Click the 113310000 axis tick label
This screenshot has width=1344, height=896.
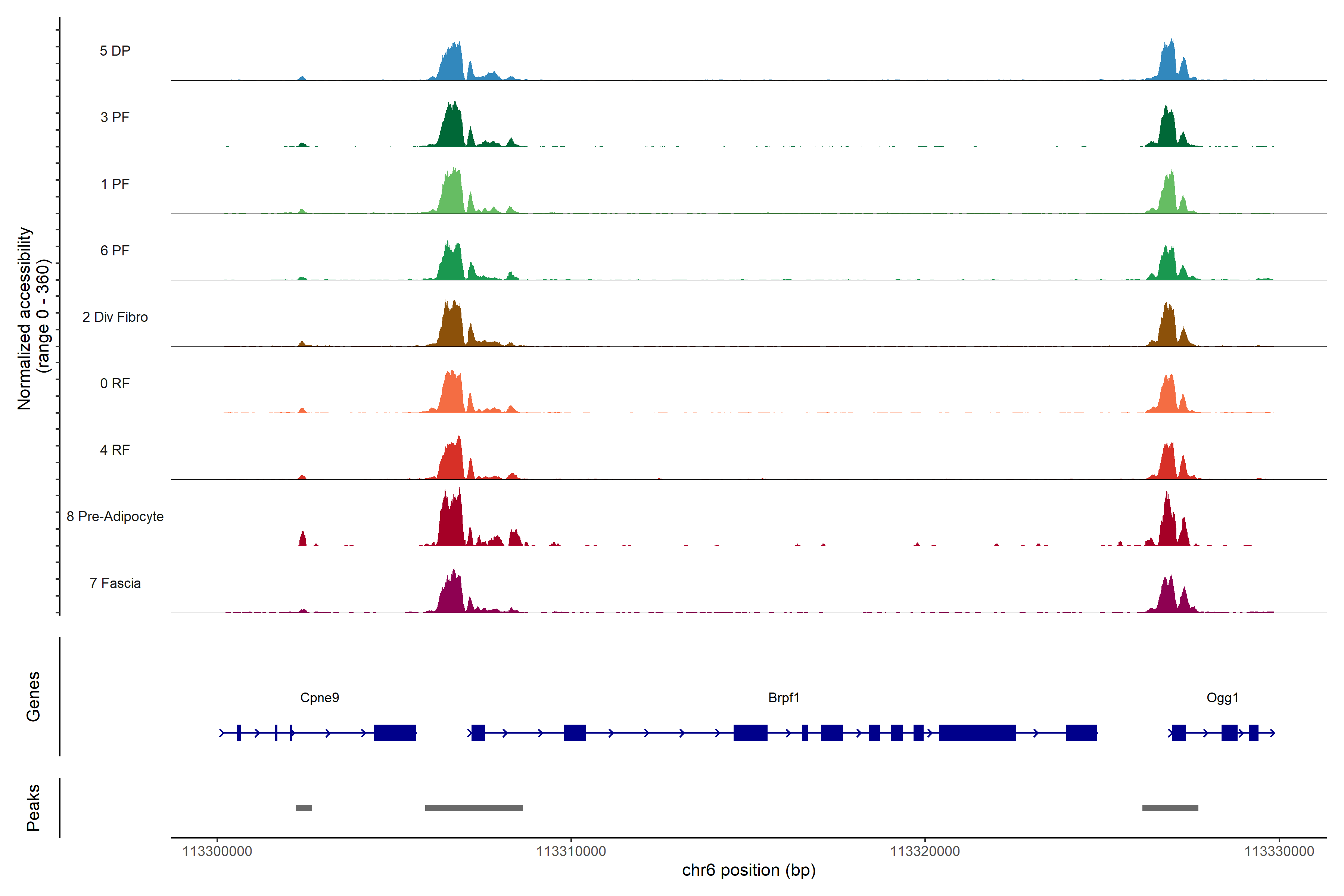[571, 852]
